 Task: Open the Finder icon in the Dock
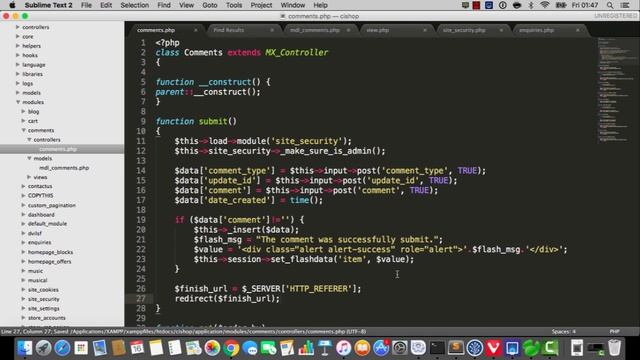tap(25, 348)
